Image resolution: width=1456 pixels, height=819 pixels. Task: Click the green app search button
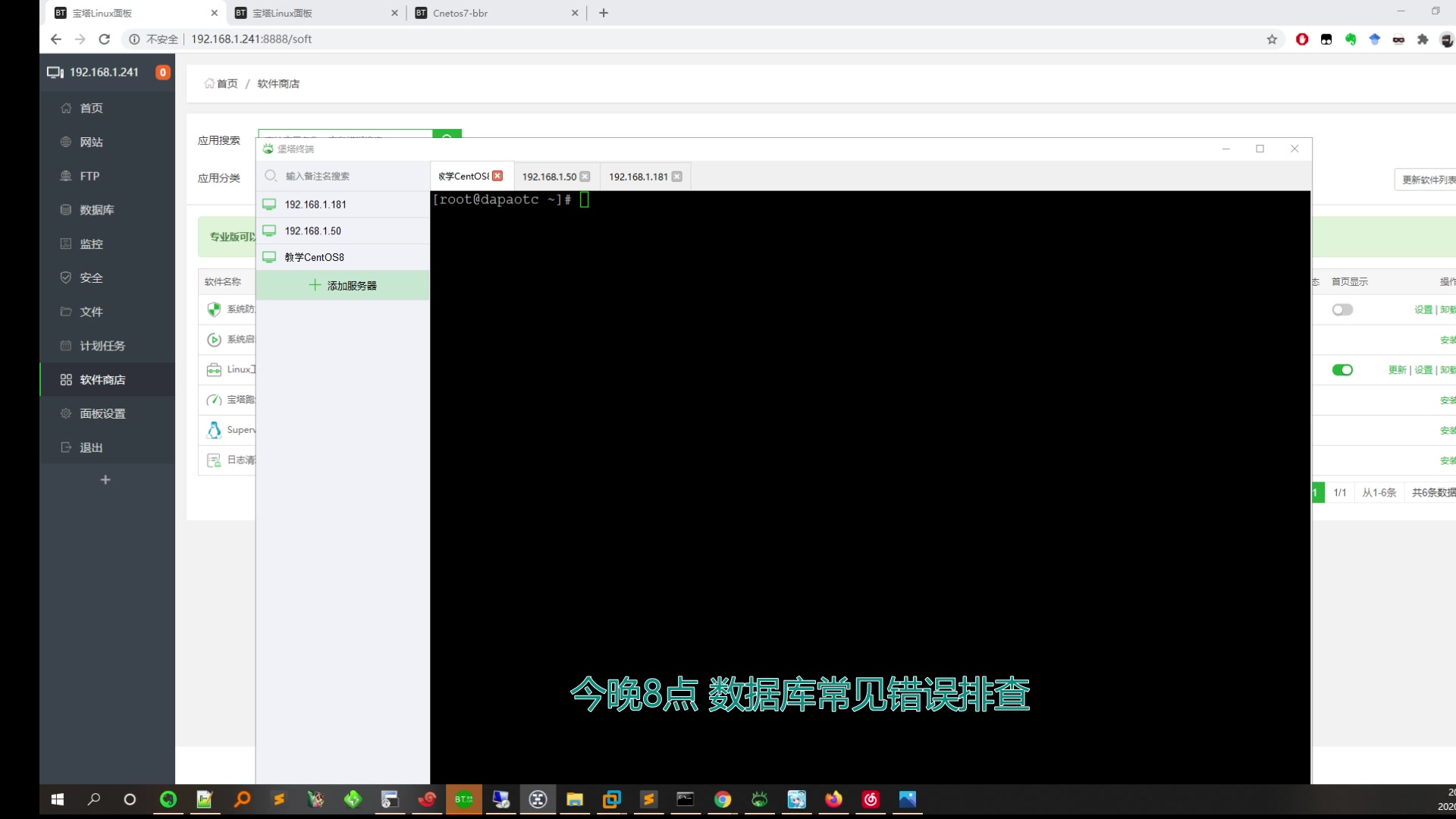click(x=447, y=134)
